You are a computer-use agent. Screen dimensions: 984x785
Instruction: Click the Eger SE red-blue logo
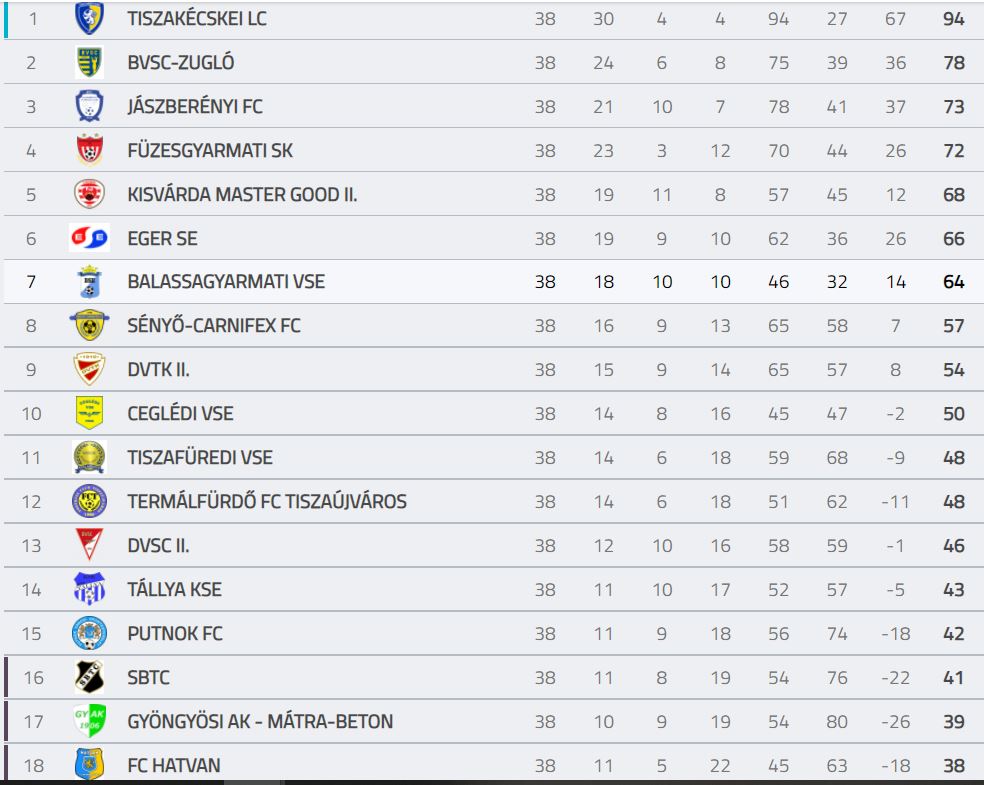click(x=89, y=238)
